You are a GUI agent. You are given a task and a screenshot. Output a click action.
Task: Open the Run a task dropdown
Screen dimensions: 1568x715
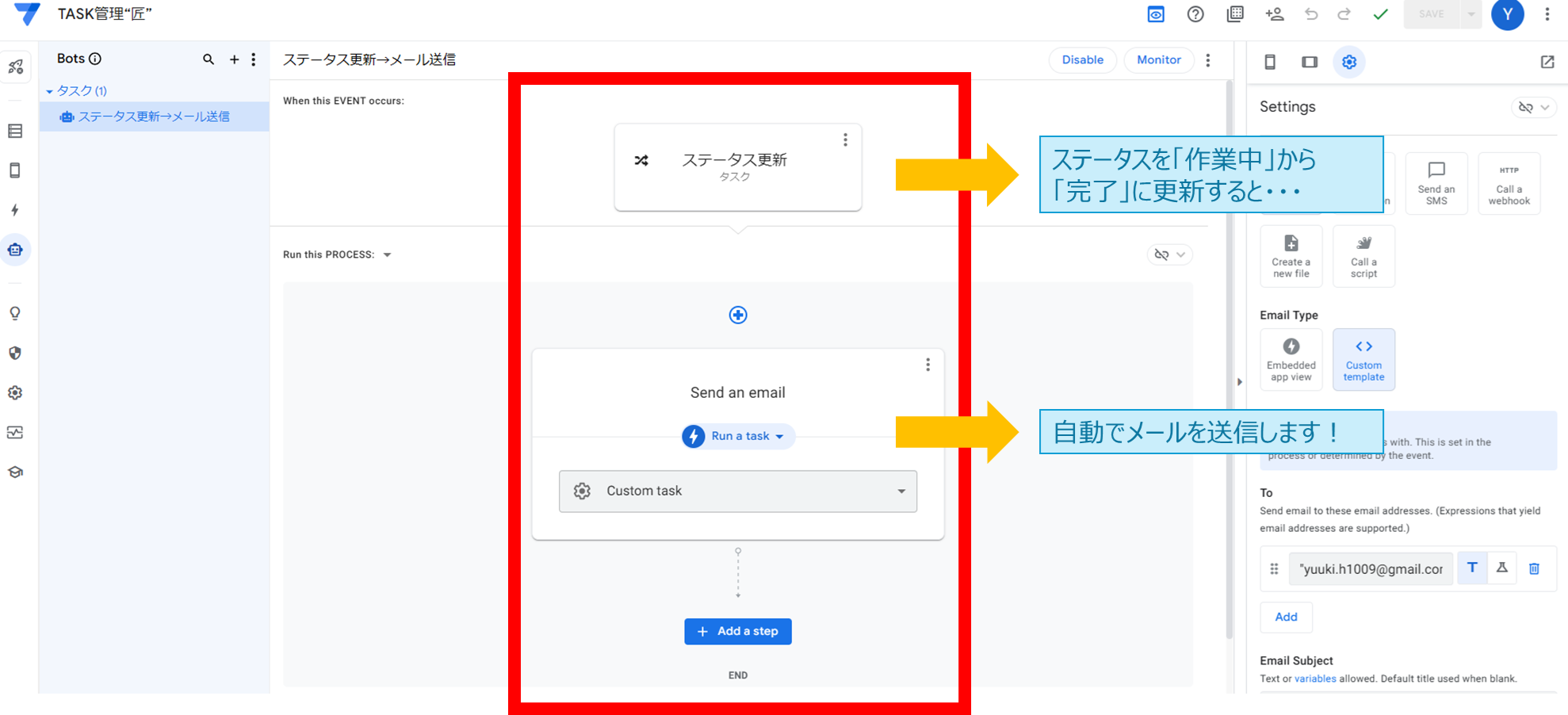tap(739, 436)
